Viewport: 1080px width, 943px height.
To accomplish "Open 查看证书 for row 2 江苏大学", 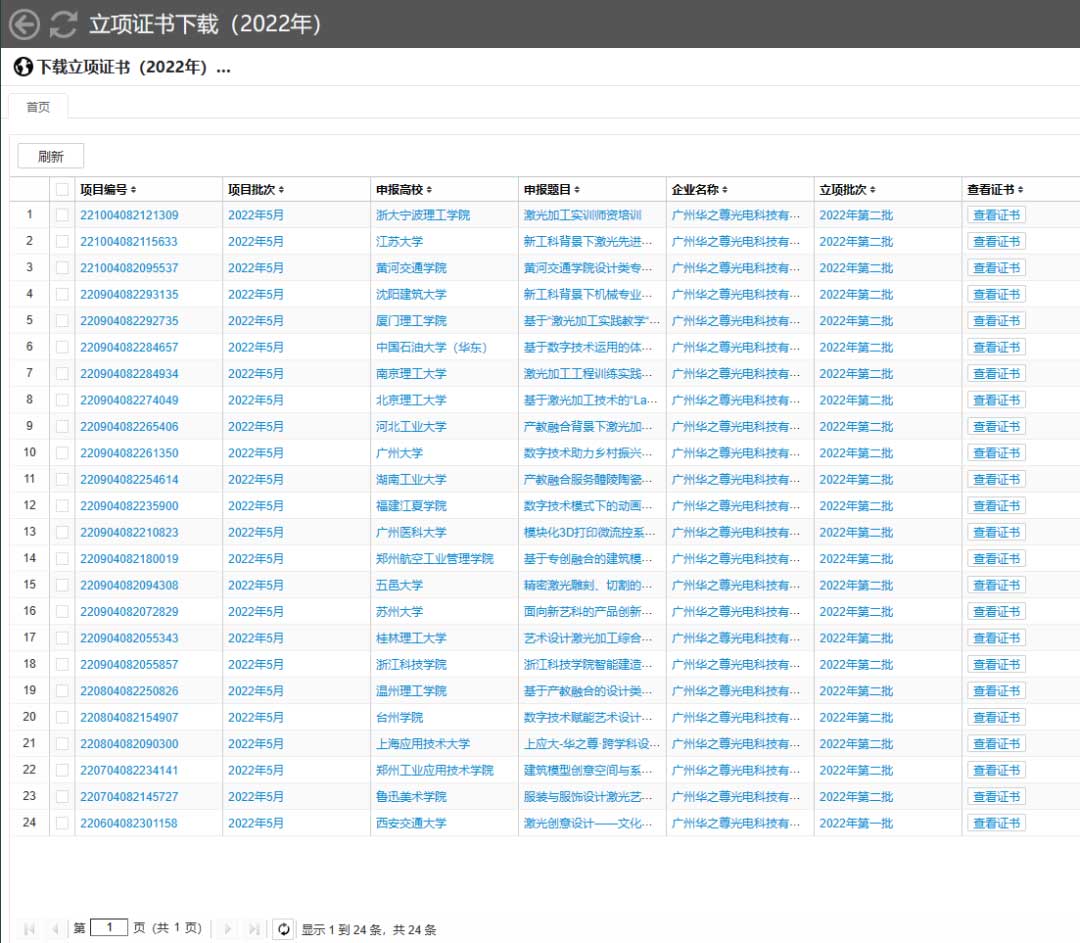I will click(x=996, y=241).
